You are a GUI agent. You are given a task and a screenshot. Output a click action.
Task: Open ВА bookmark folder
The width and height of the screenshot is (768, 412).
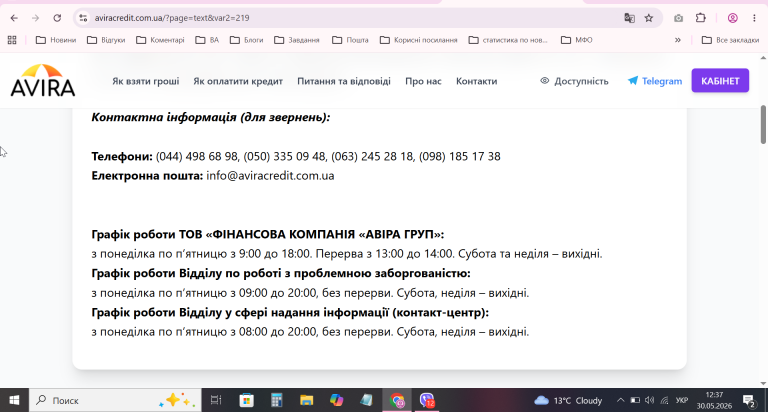click(x=207, y=40)
